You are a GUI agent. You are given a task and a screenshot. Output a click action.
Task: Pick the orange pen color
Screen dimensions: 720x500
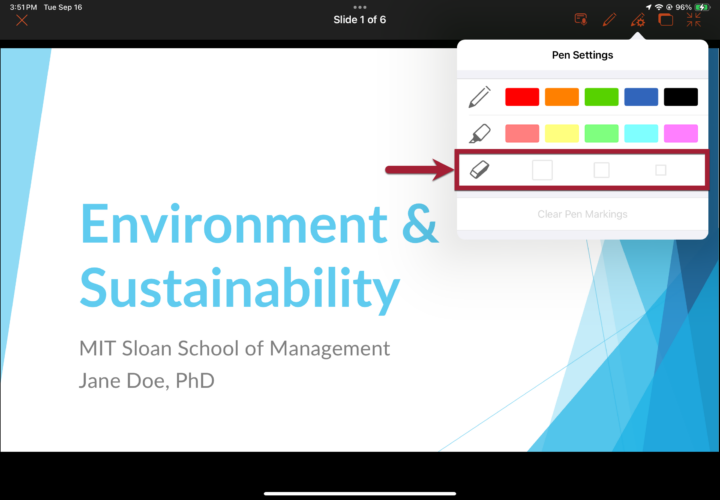[562, 97]
